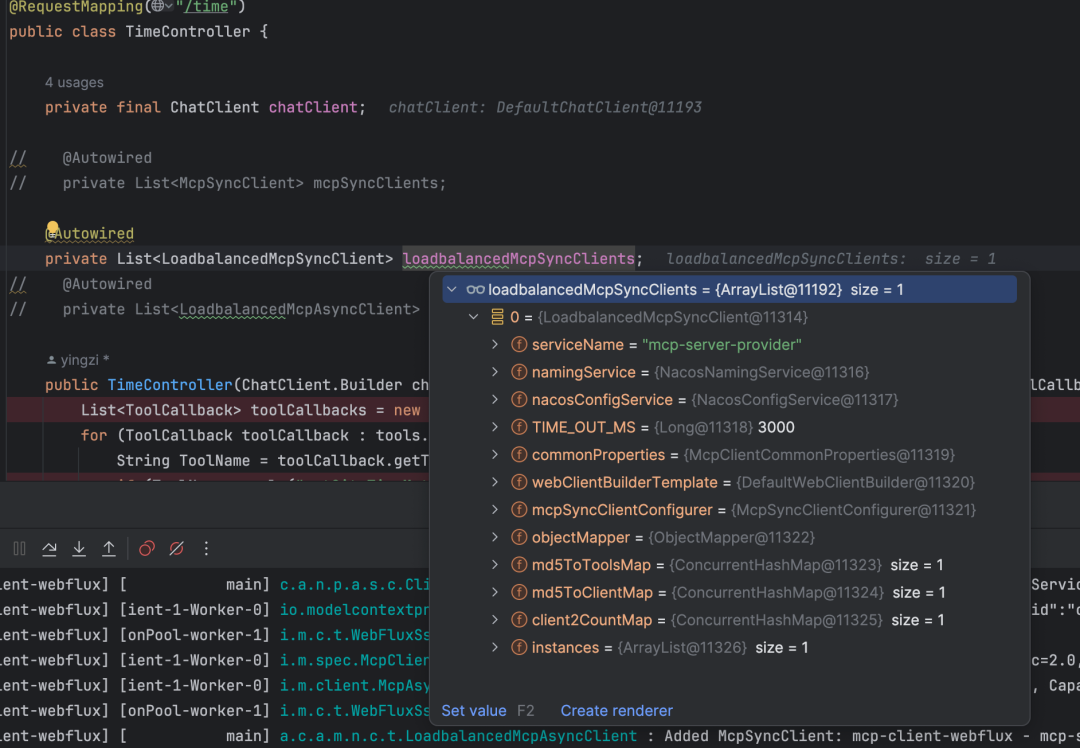1080x748 pixels.
Task: Collapse the element 0 LoadbalancedMcpSyncClient node
Action: [x=474, y=317]
